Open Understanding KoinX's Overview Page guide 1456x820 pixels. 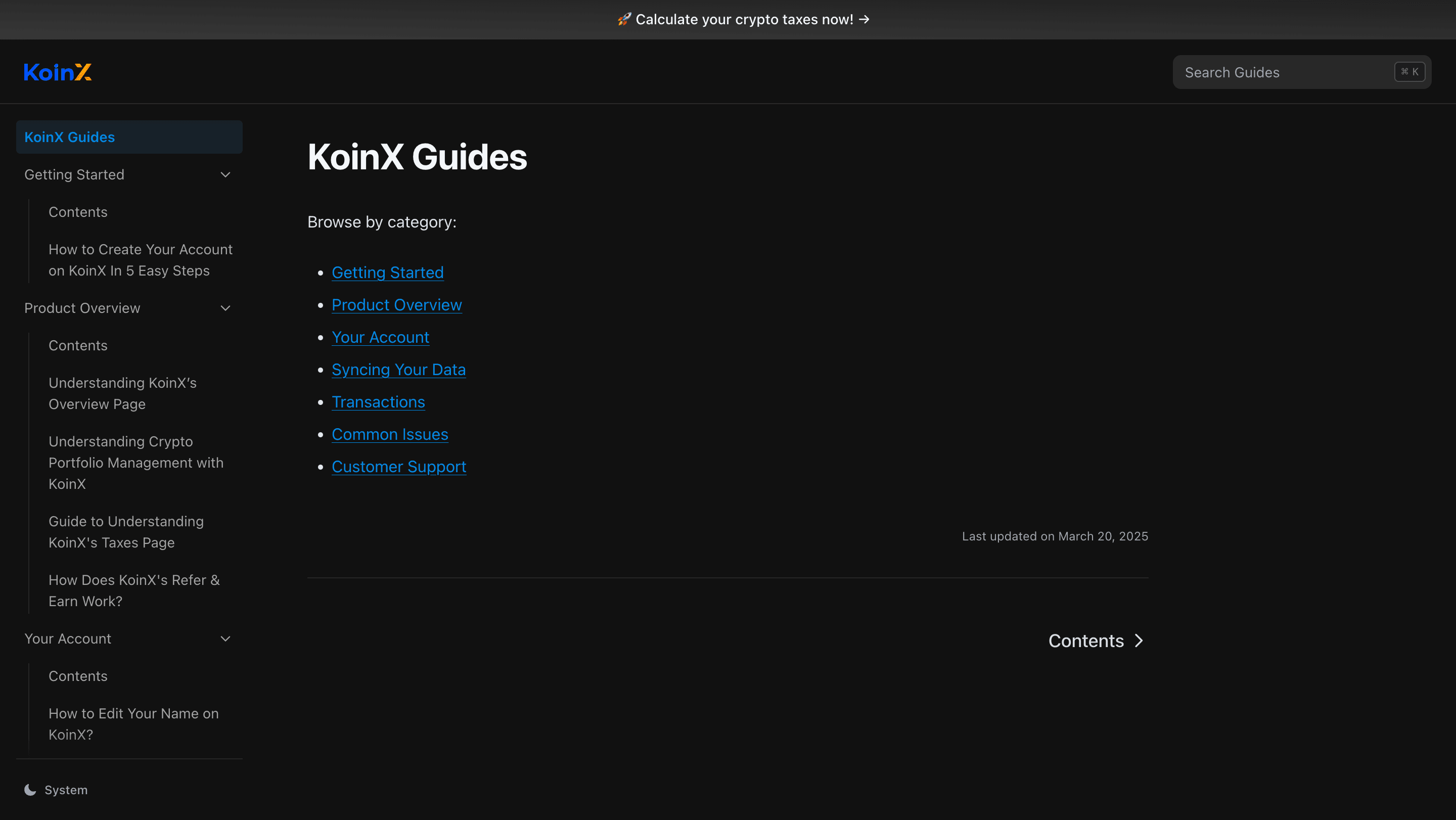(x=123, y=393)
